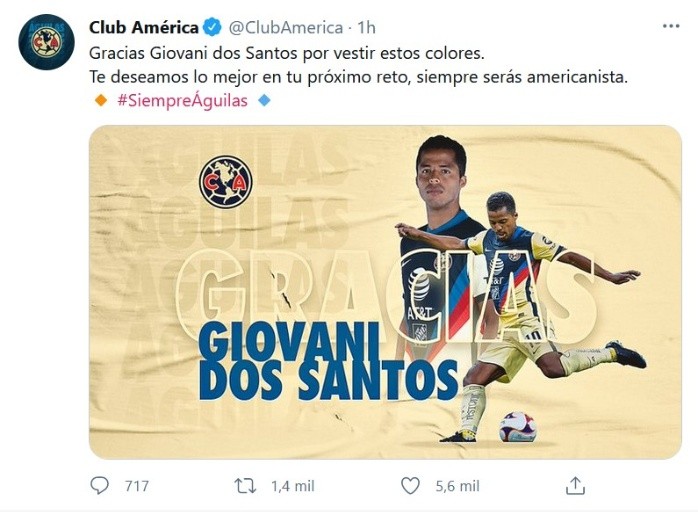Image resolution: width=698 pixels, height=515 pixels.
Task: Click the share upload icon
Action: point(575,486)
